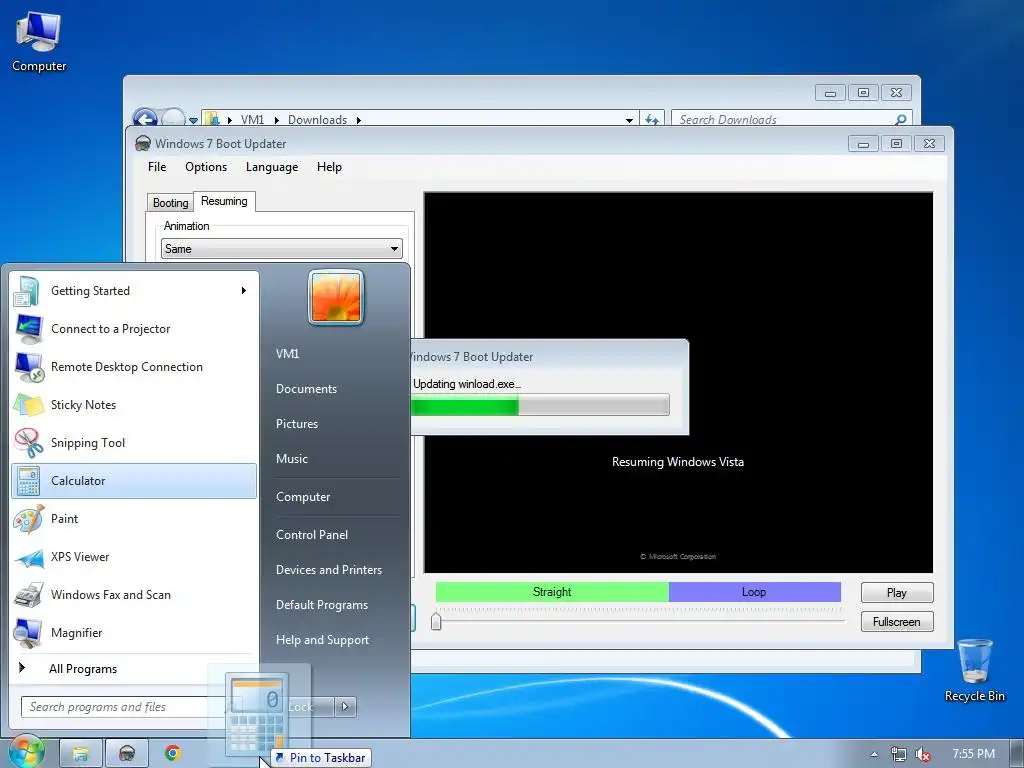The width and height of the screenshot is (1024, 768).
Task: Click the animation frame slider handle
Action: pos(436,620)
